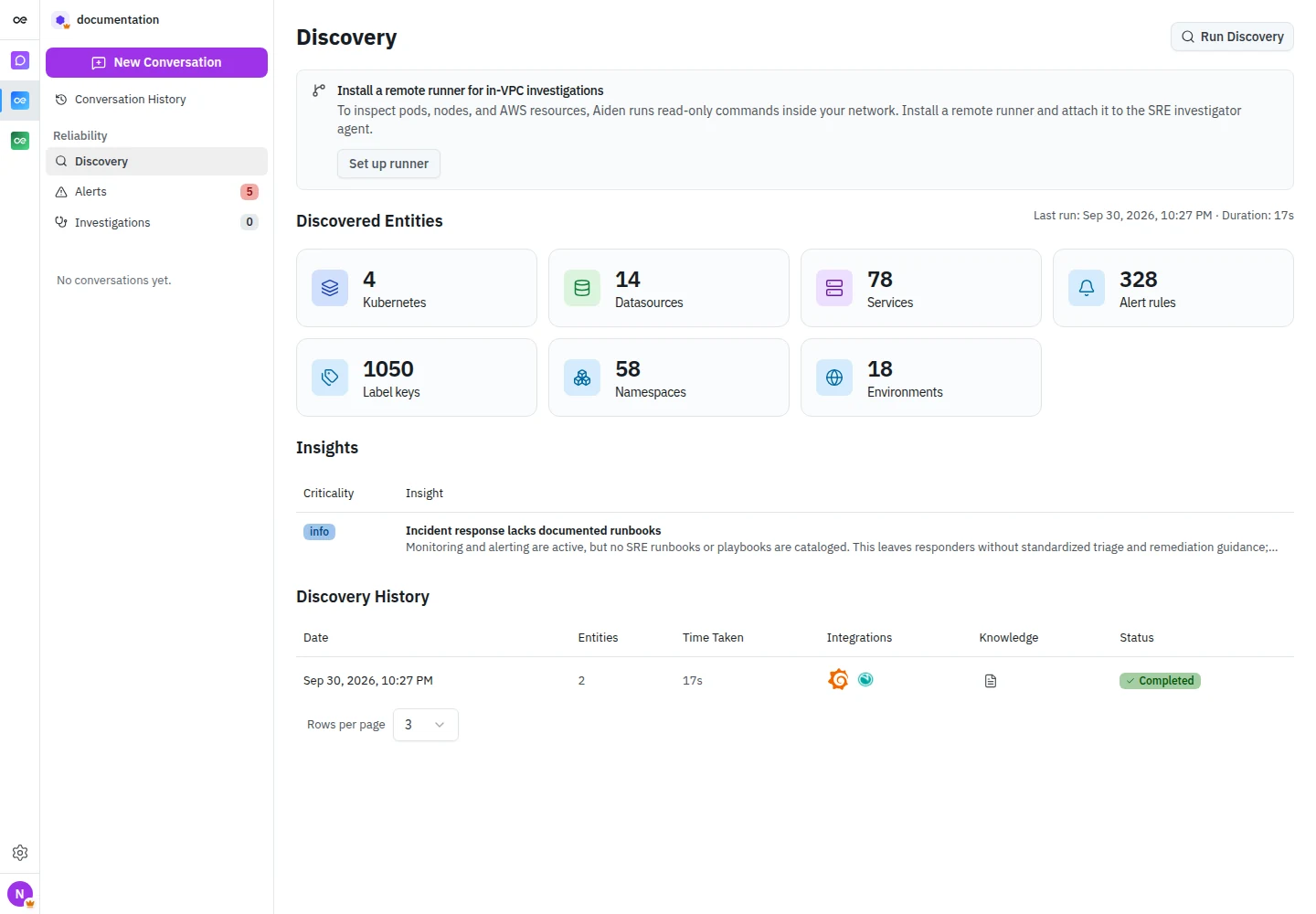
Task: Select Discovery in the Reliability menu
Action: pyautogui.click(x=156, y=162)
